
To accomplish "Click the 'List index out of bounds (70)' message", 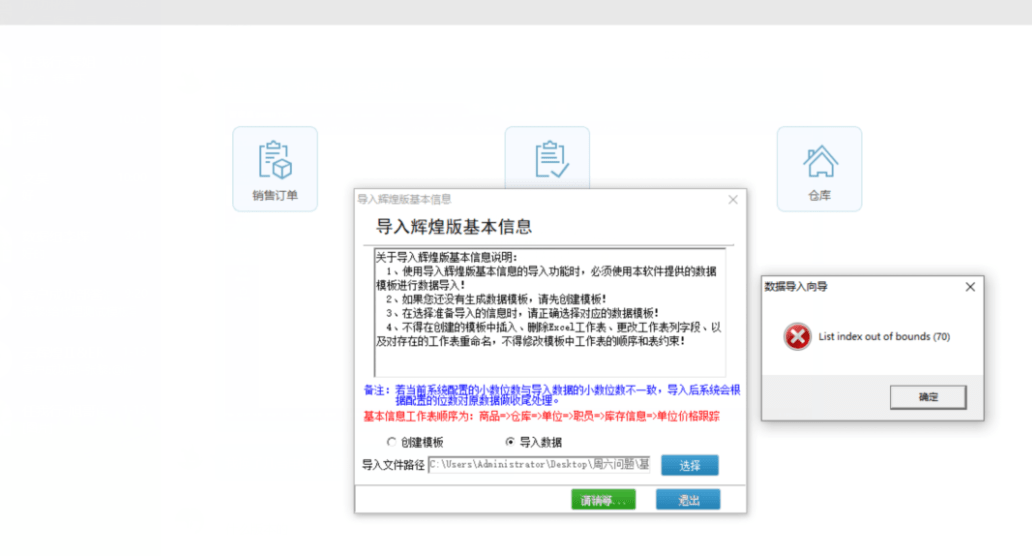I will (884, 336).
